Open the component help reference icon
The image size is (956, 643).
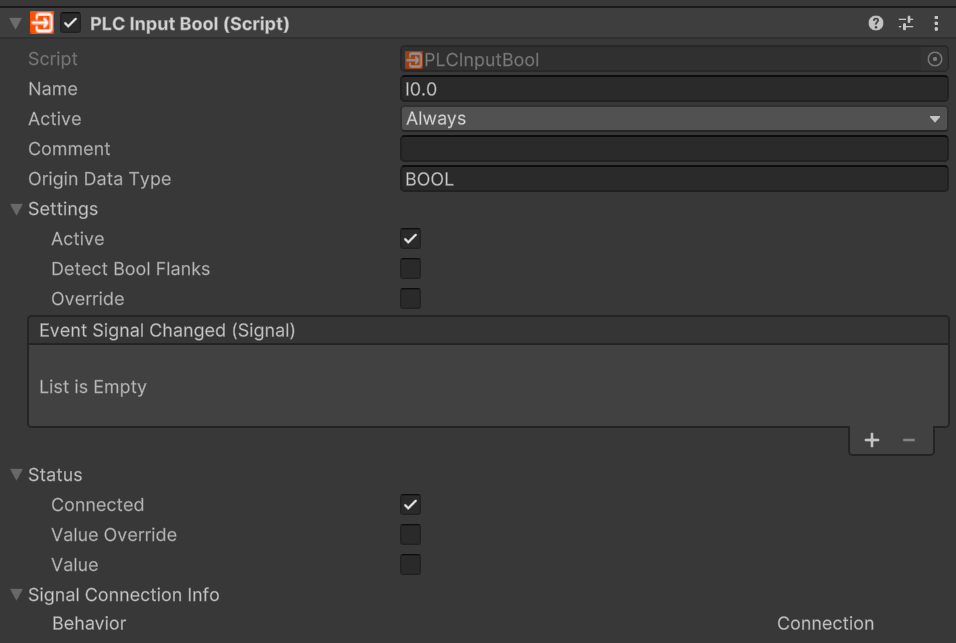[x=876, y=23]
